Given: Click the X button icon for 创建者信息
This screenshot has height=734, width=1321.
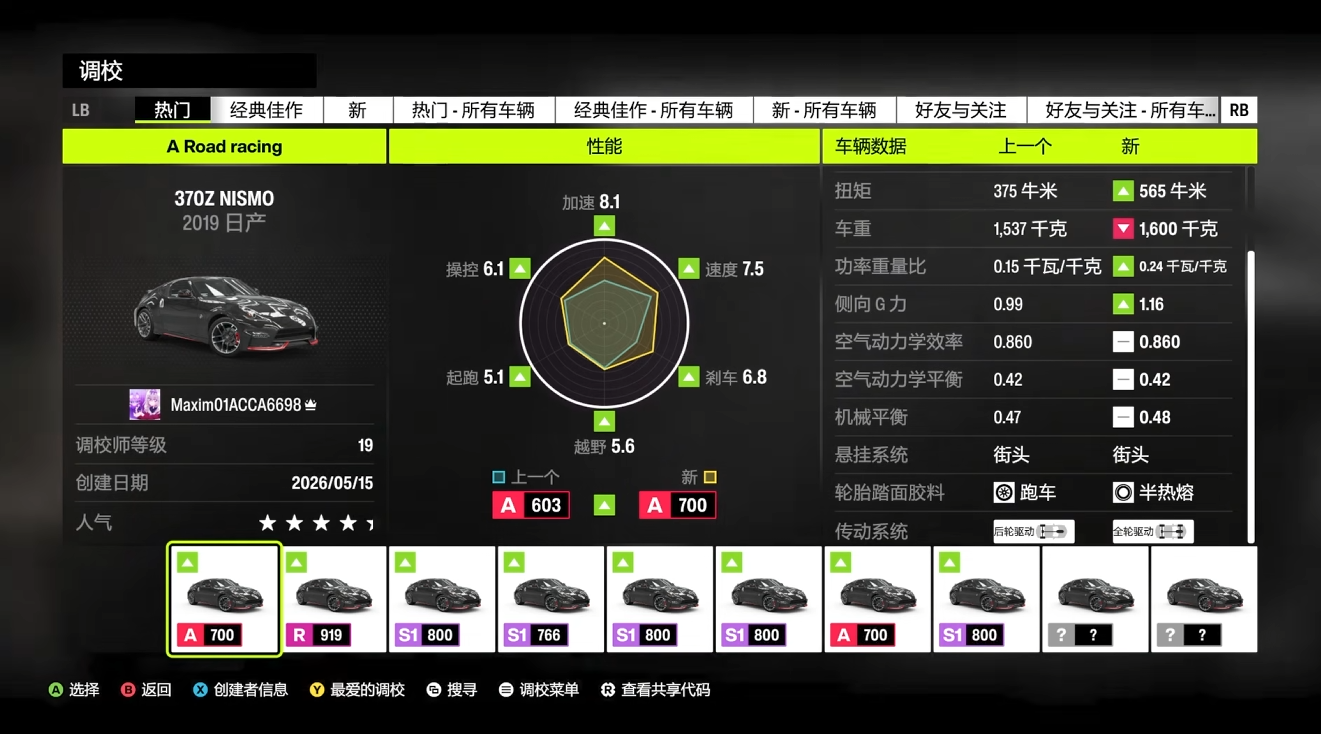Looking at the screenshot, I should (200, 690).
